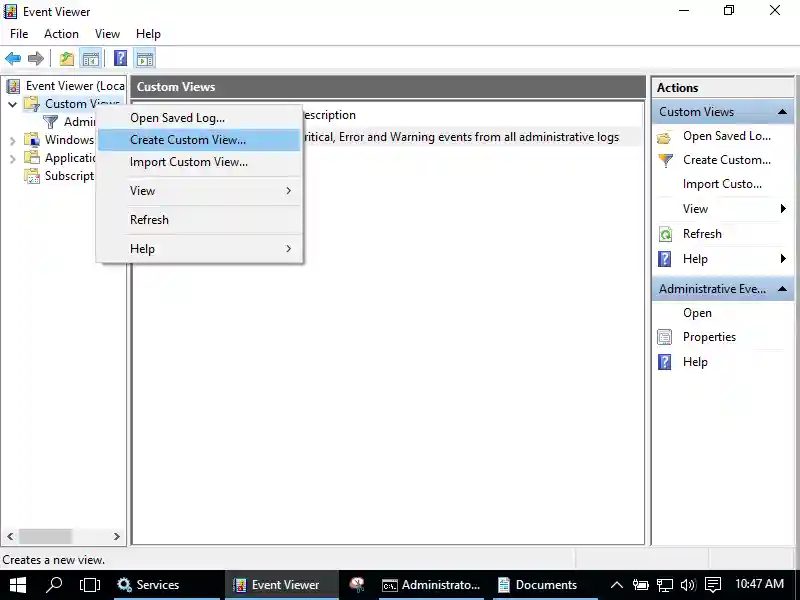Click the Back navigation arrow icon
Image resolution: width=800 pixels, height=600 pixels.
11,58
